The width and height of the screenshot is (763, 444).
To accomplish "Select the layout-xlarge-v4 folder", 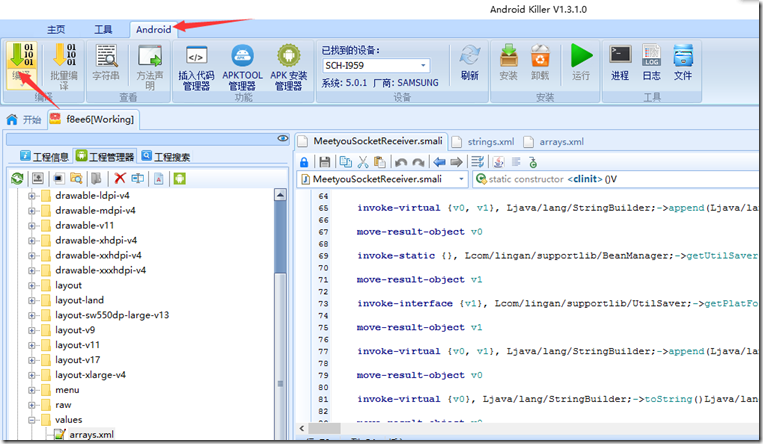I will (90, 375).
